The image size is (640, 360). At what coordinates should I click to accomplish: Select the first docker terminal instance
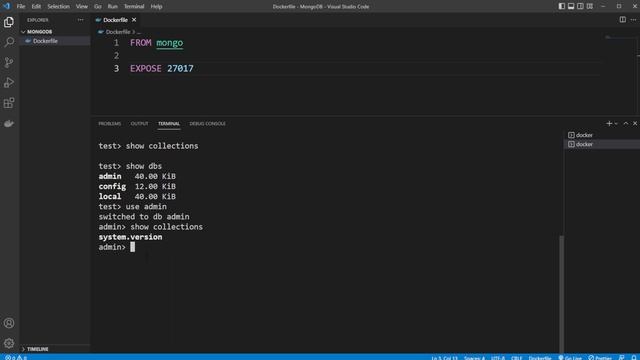[602, 135]
